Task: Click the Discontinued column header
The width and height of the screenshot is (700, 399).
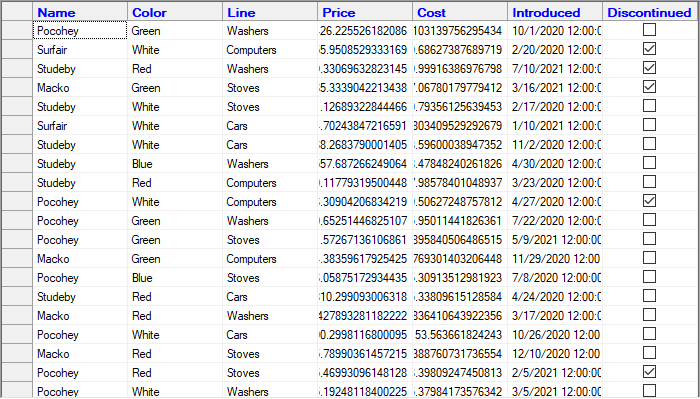Action: [x=649, y=12]
